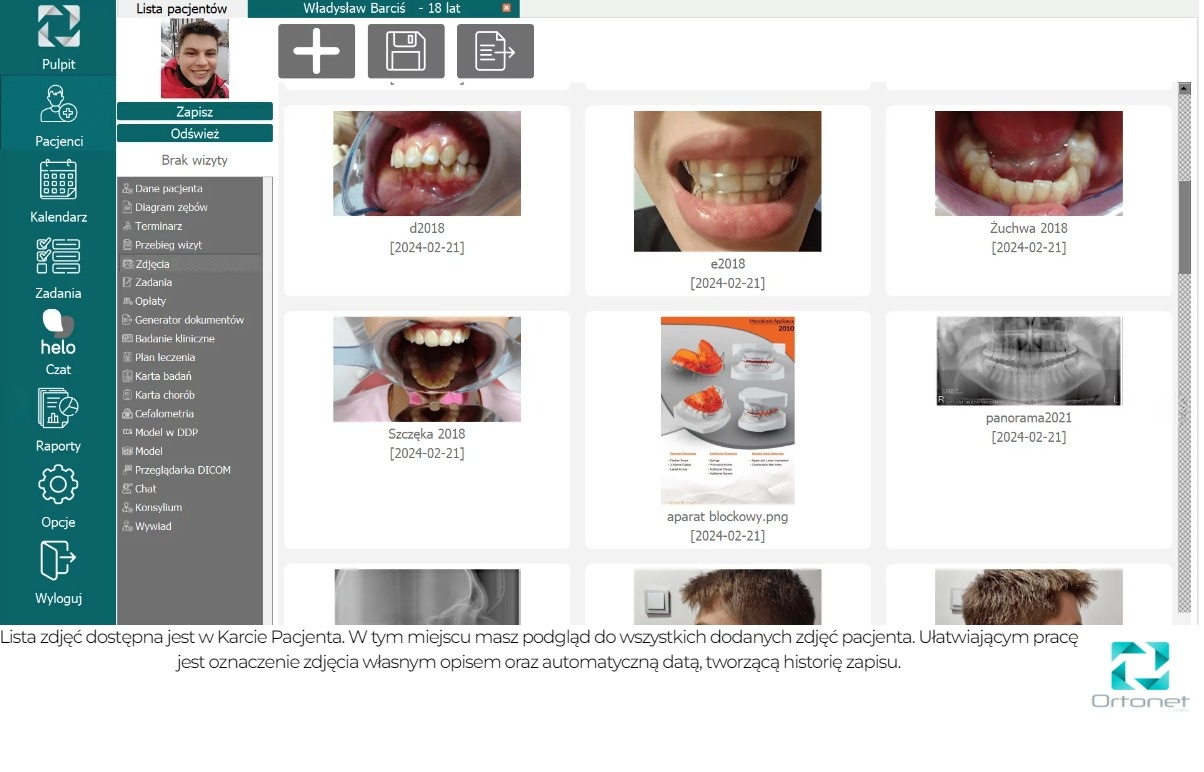Image resolution: width=1204 pixels, height=772 pixels.
Task: Click the Zapisz button
Action: (x=195, y=112)
